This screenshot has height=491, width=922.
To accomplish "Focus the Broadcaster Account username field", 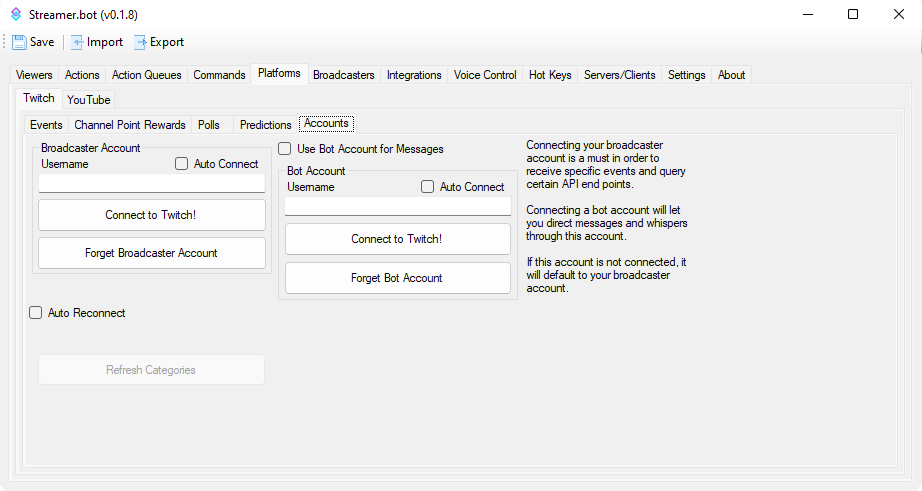I will pos(152,183).
